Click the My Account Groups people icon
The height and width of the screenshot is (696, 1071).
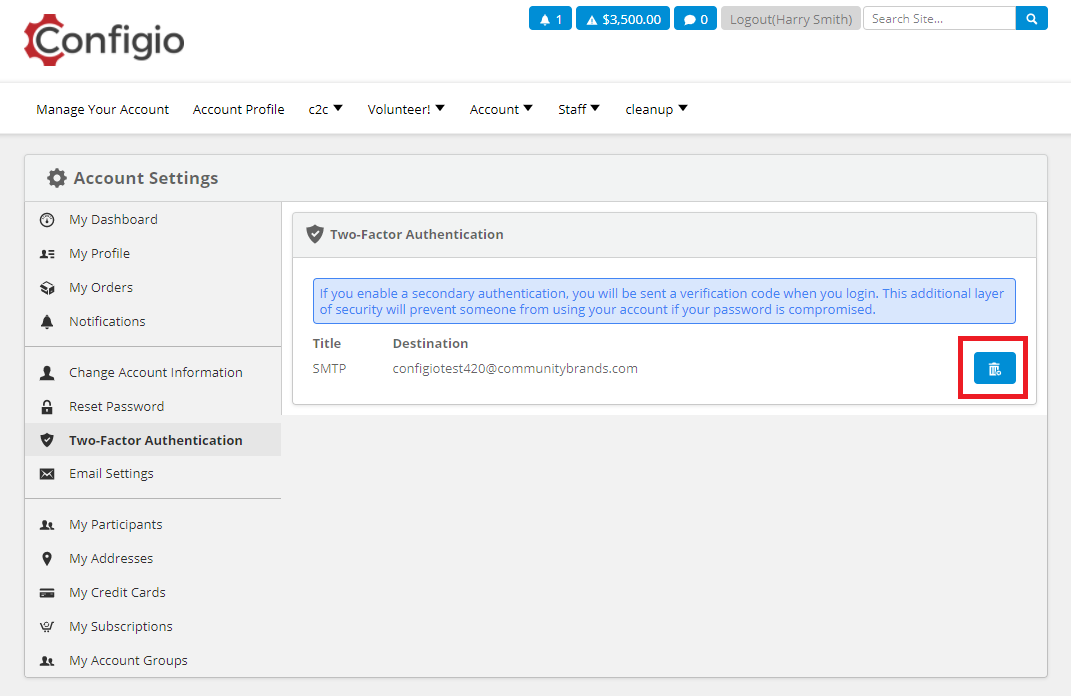coord(47,661)
